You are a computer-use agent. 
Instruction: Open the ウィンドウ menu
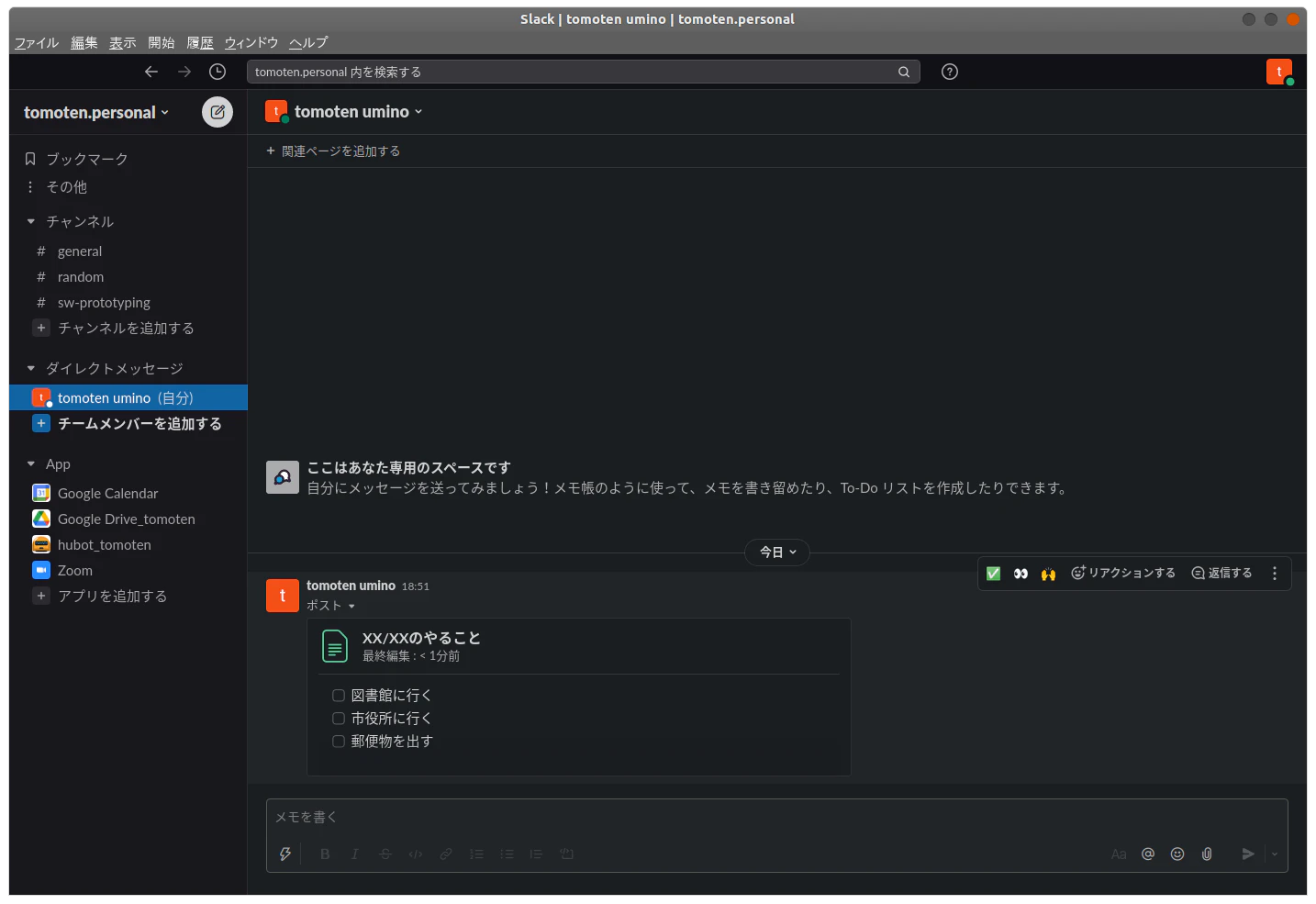pyautogui.click(x=251, y=42)
